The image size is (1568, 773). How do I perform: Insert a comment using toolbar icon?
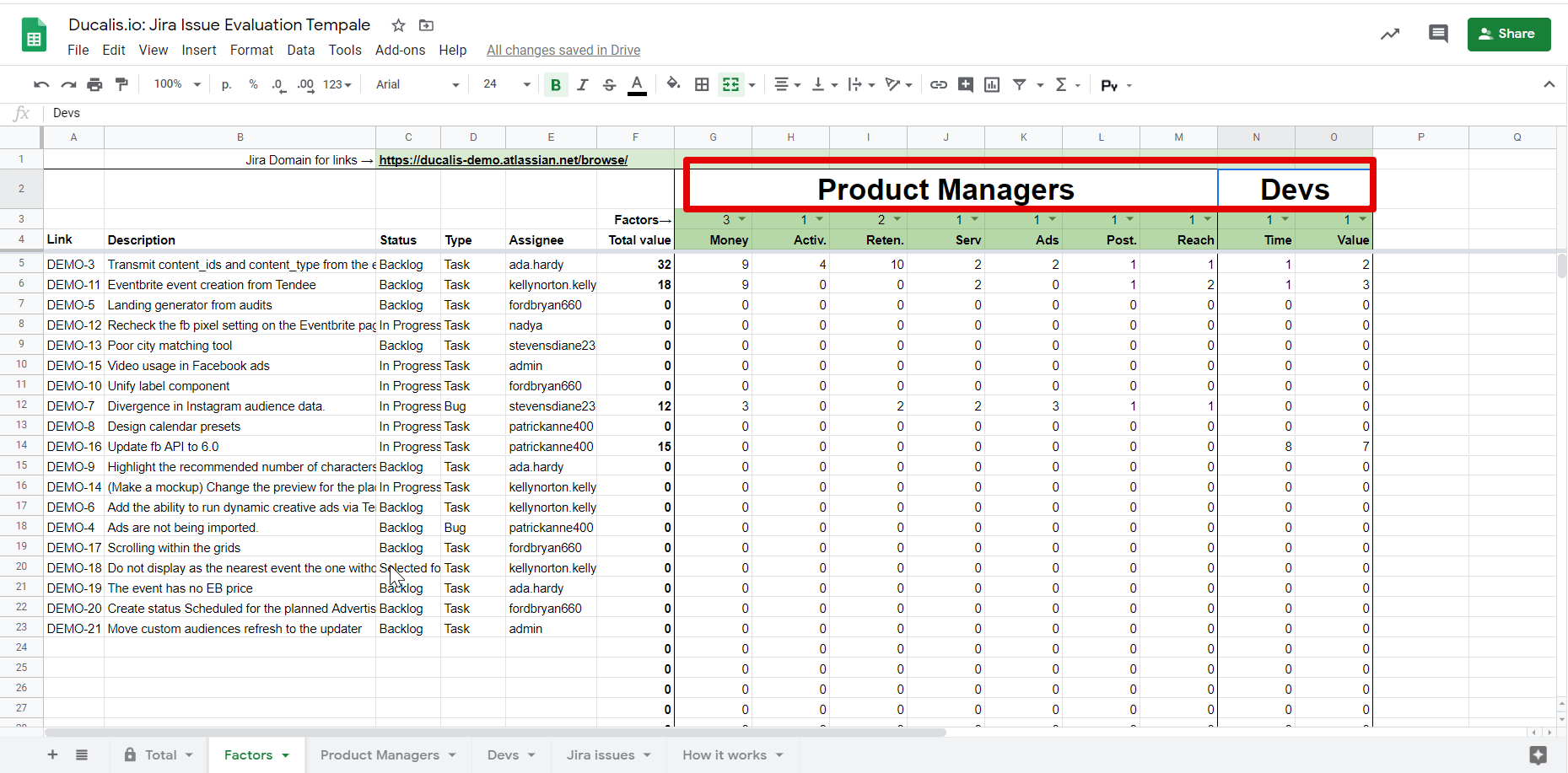point(966,84)
